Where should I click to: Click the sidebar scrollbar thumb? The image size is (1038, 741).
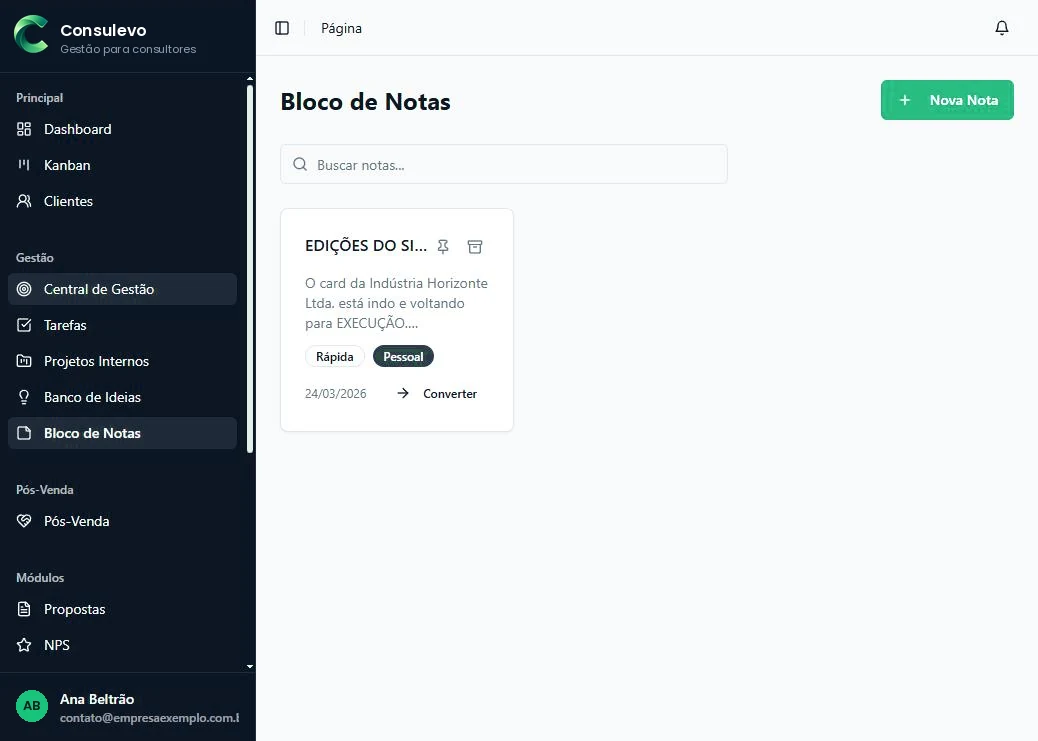pos(250,270)
